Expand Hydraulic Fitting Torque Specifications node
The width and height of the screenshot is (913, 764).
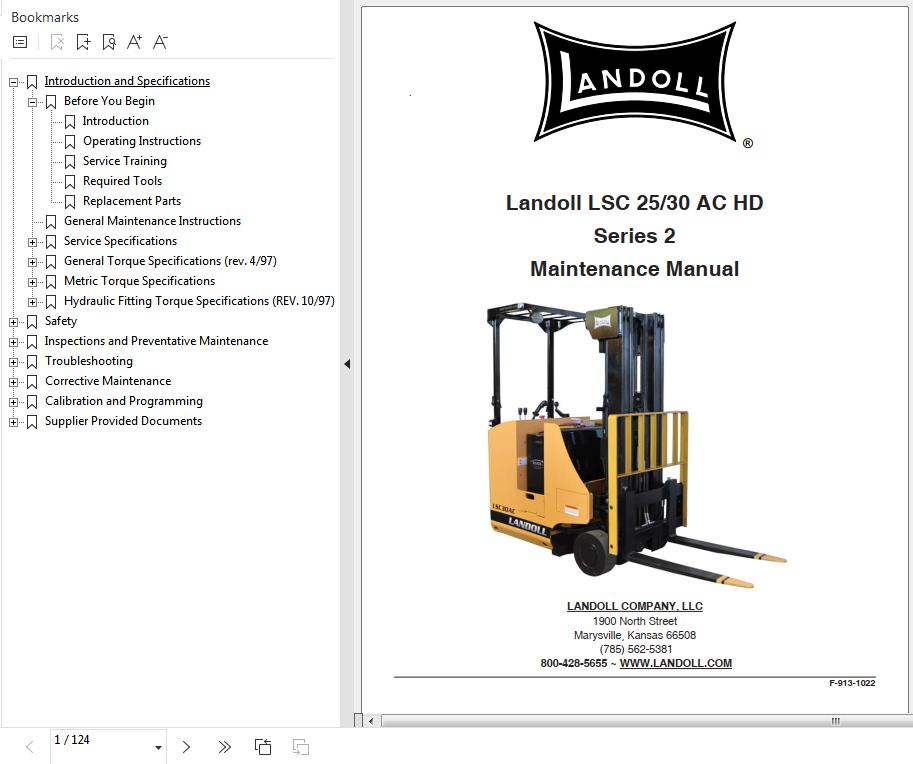(33, 302)
